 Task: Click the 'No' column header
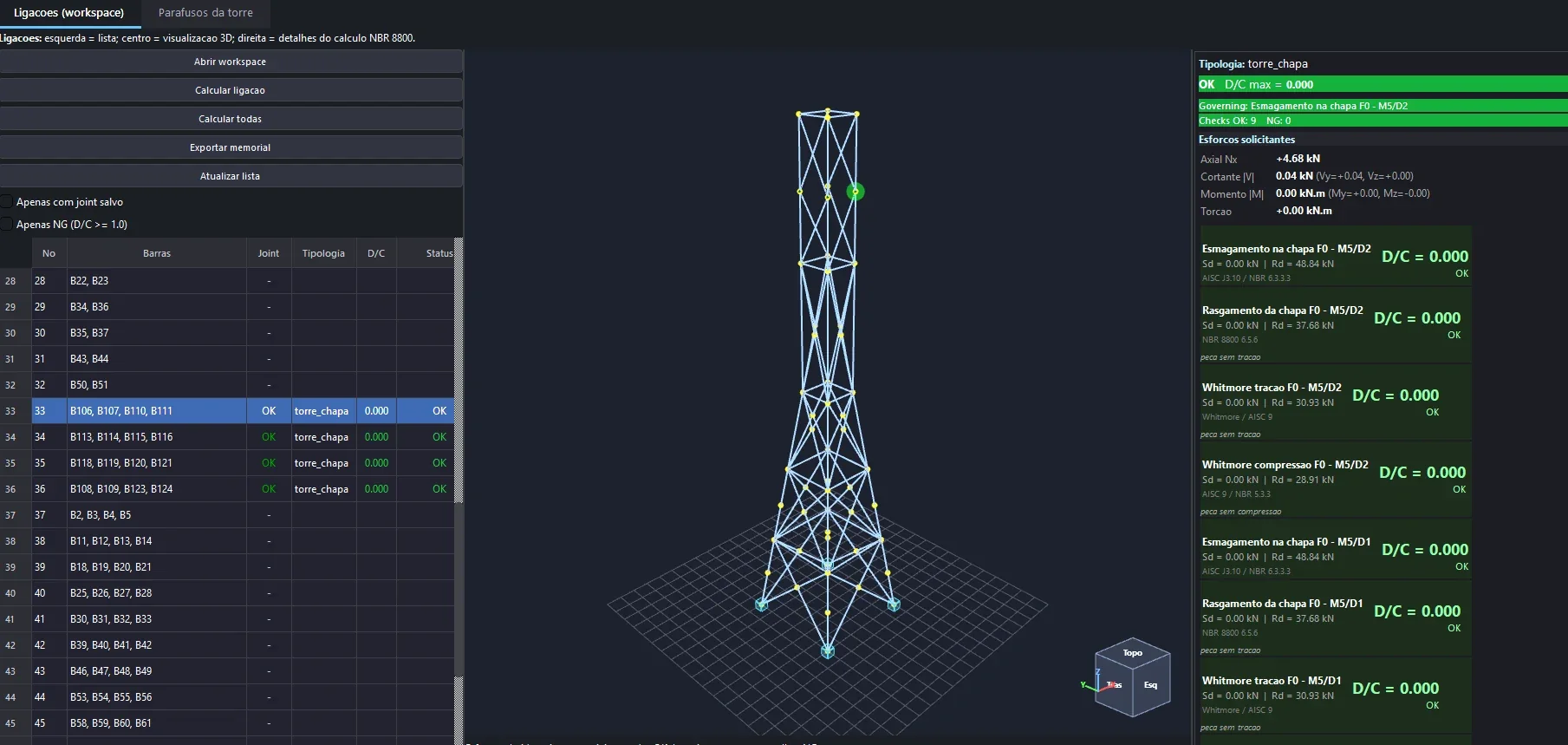coord(49,253)
